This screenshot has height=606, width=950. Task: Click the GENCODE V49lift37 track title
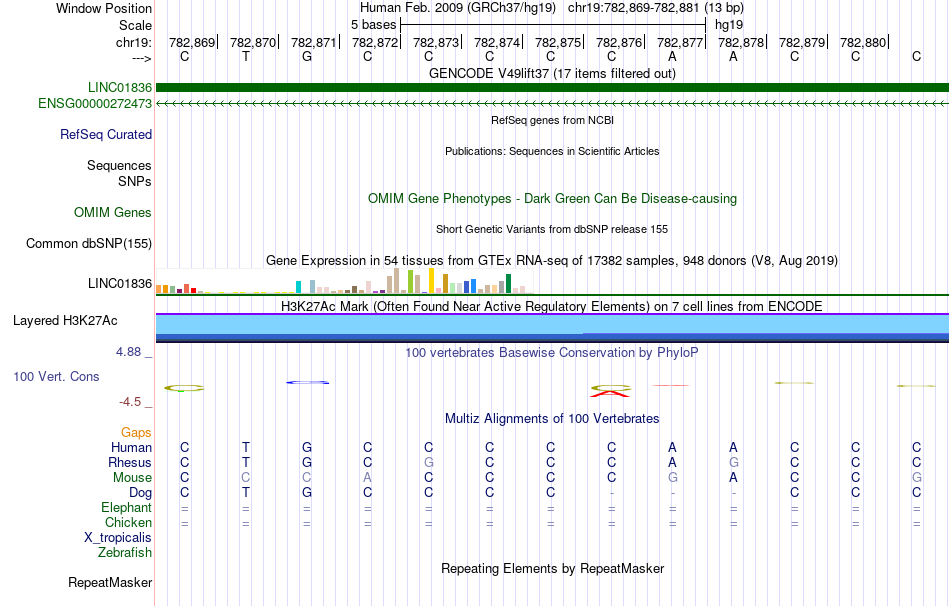(x=552, y=73)
